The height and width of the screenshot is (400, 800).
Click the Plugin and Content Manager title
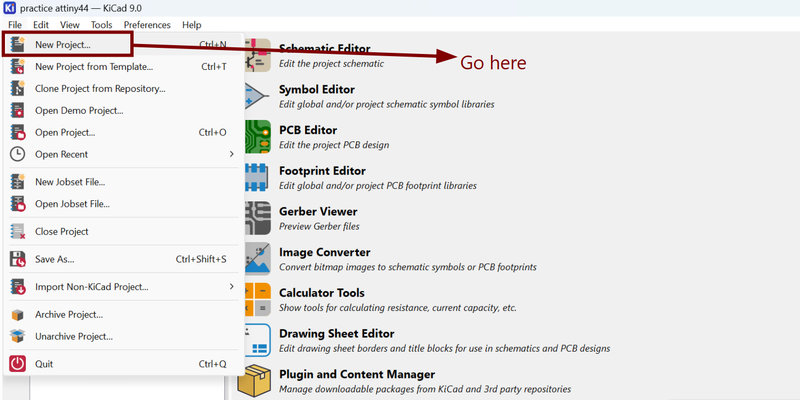tap(357, 374)
